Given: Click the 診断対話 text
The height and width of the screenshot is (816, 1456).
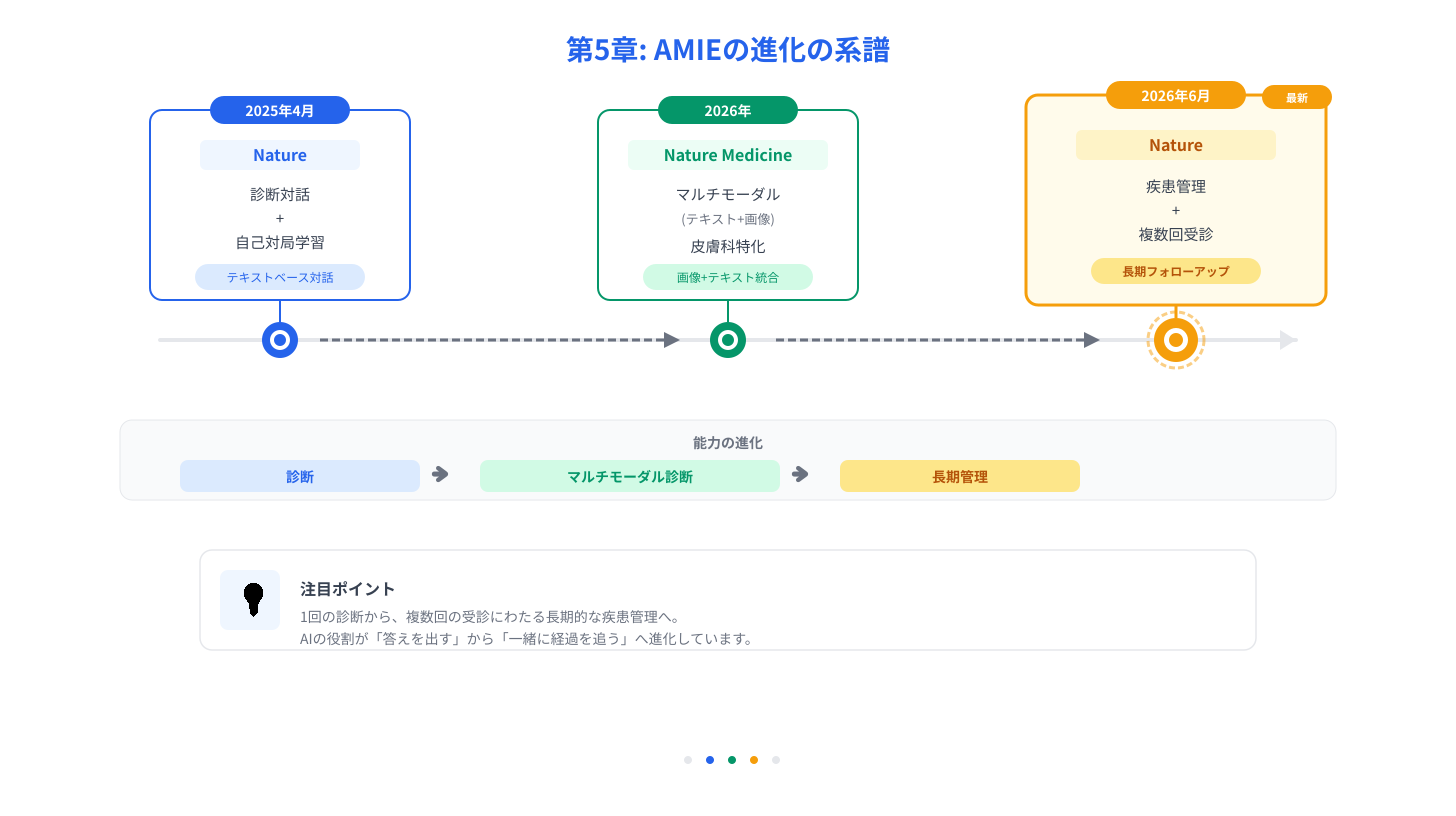Looking at the screenshot, I should (x=280, y=194).
